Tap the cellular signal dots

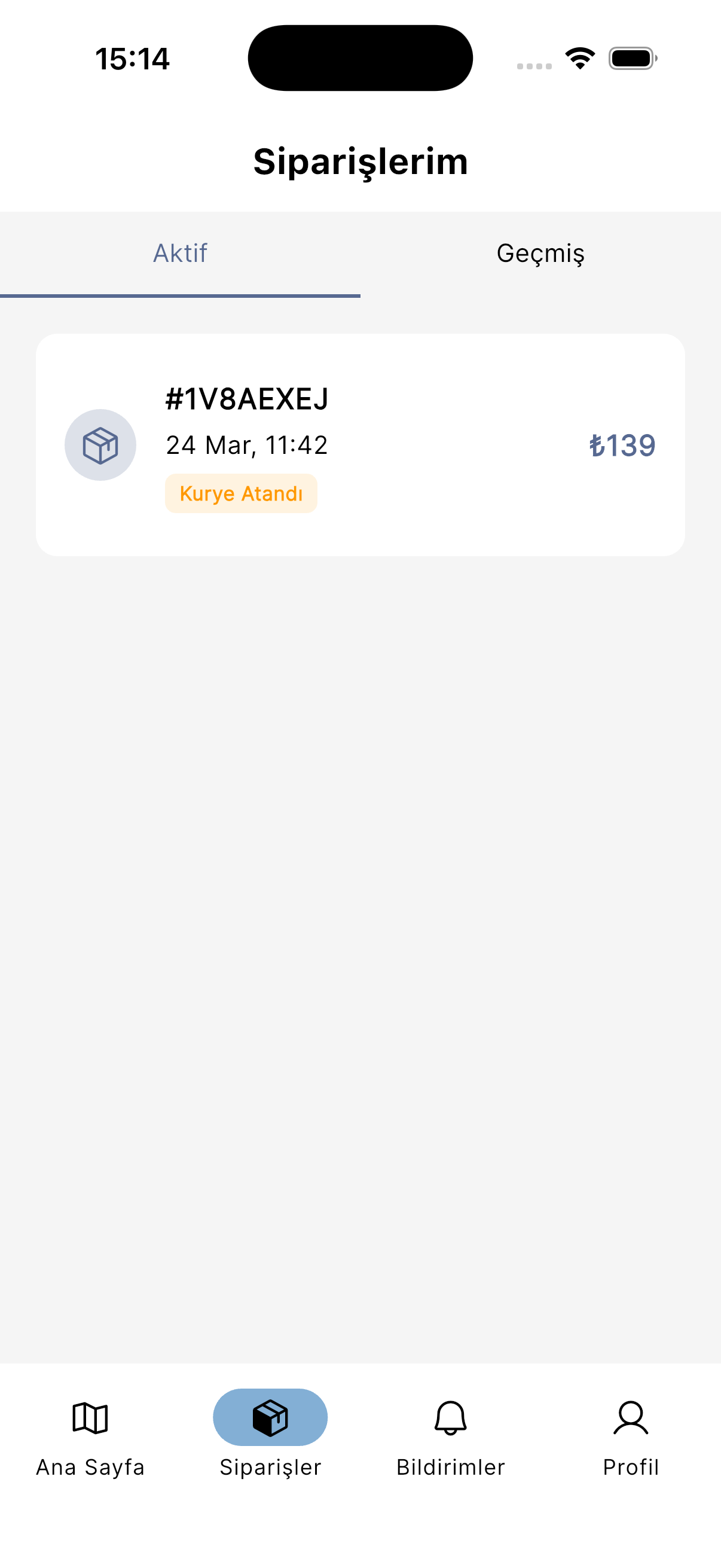534,66
